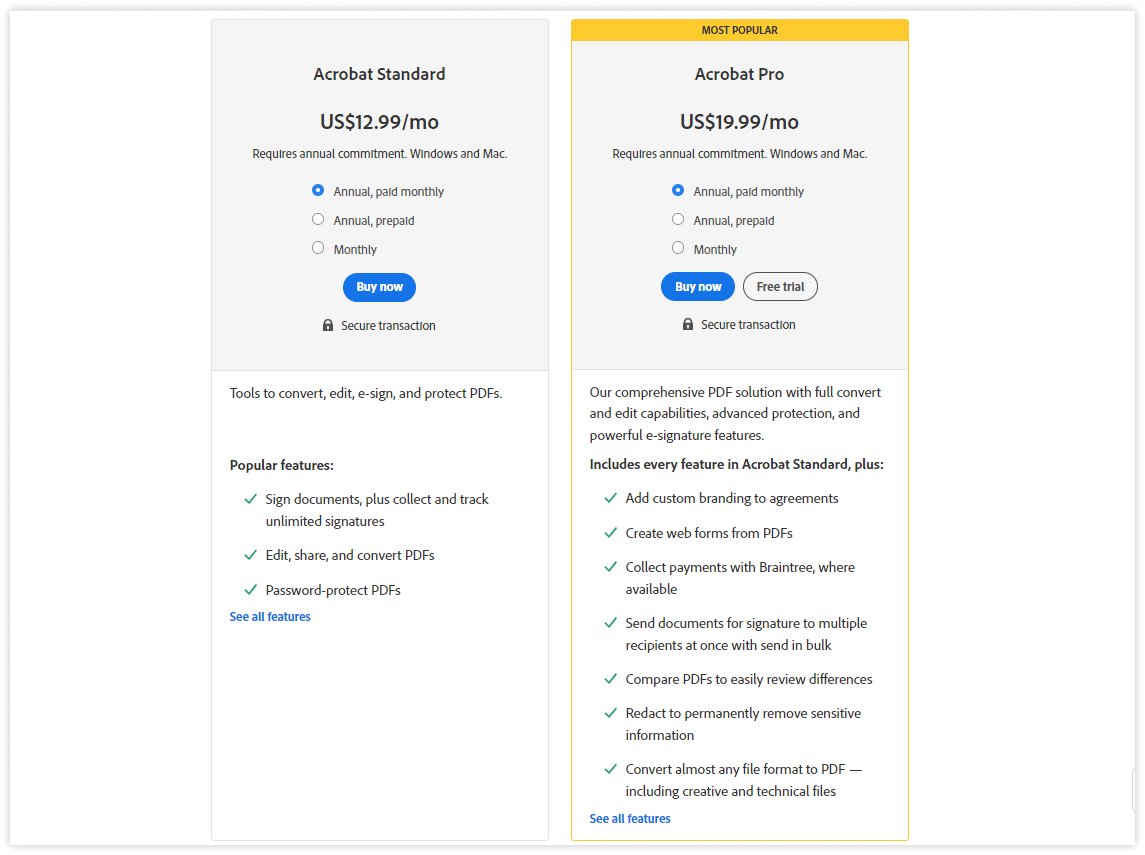Click the lock icon beside Pro's Secure transaction text
1145x855 pixels.
tap(687, 324)
